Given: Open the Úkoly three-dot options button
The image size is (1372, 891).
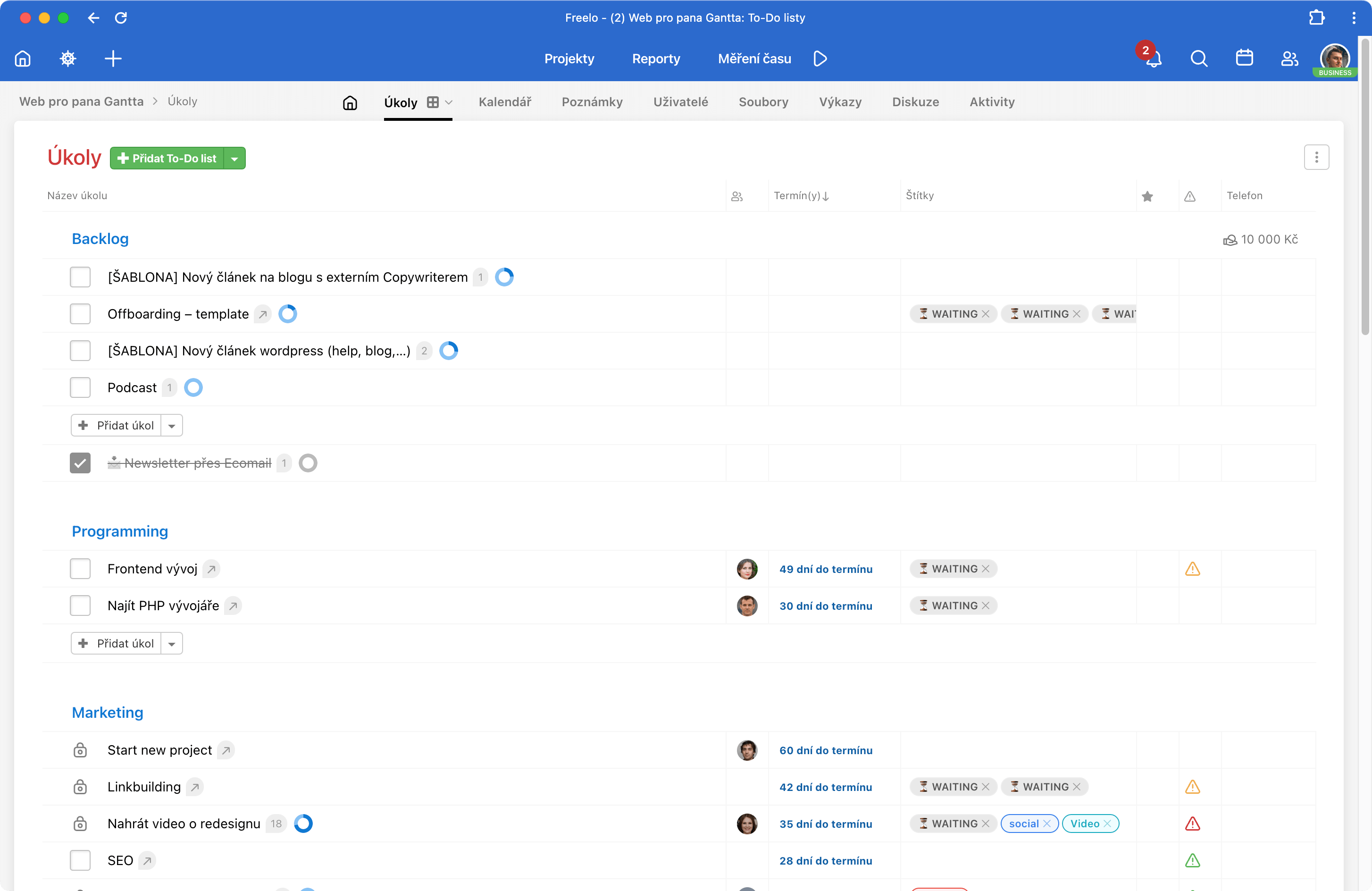Looking at the screenshot, I should pos(1316,157).
